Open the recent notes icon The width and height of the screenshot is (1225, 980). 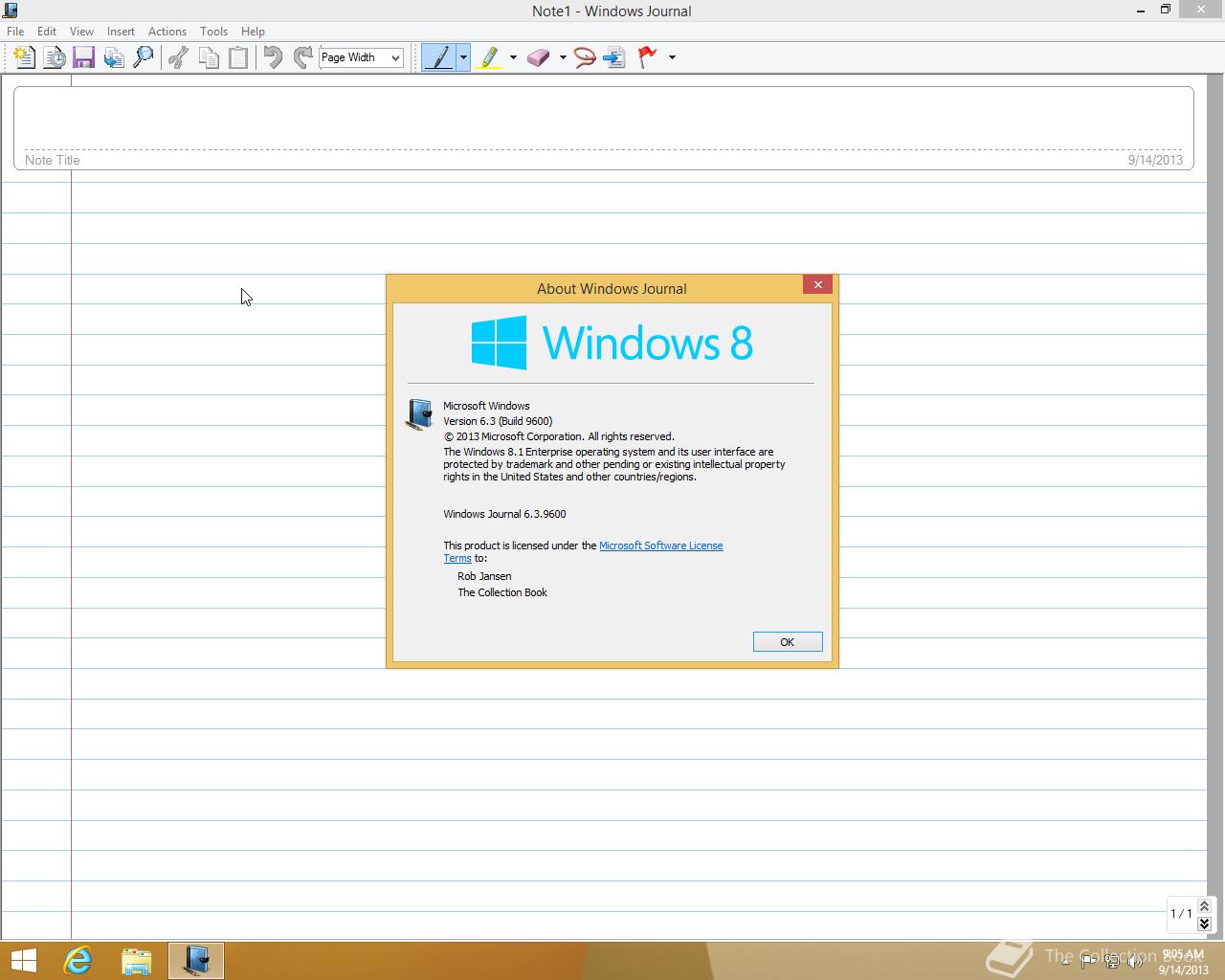[x=55, y=57]
